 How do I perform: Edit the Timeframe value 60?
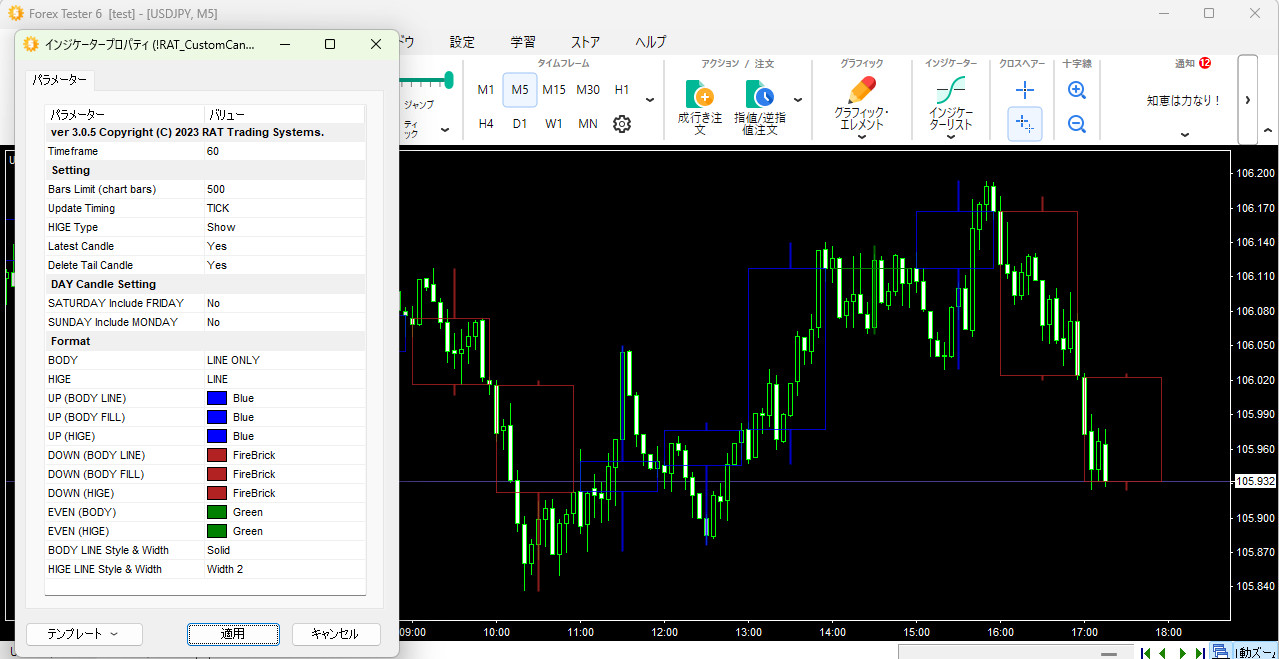(x=284, y=151)
